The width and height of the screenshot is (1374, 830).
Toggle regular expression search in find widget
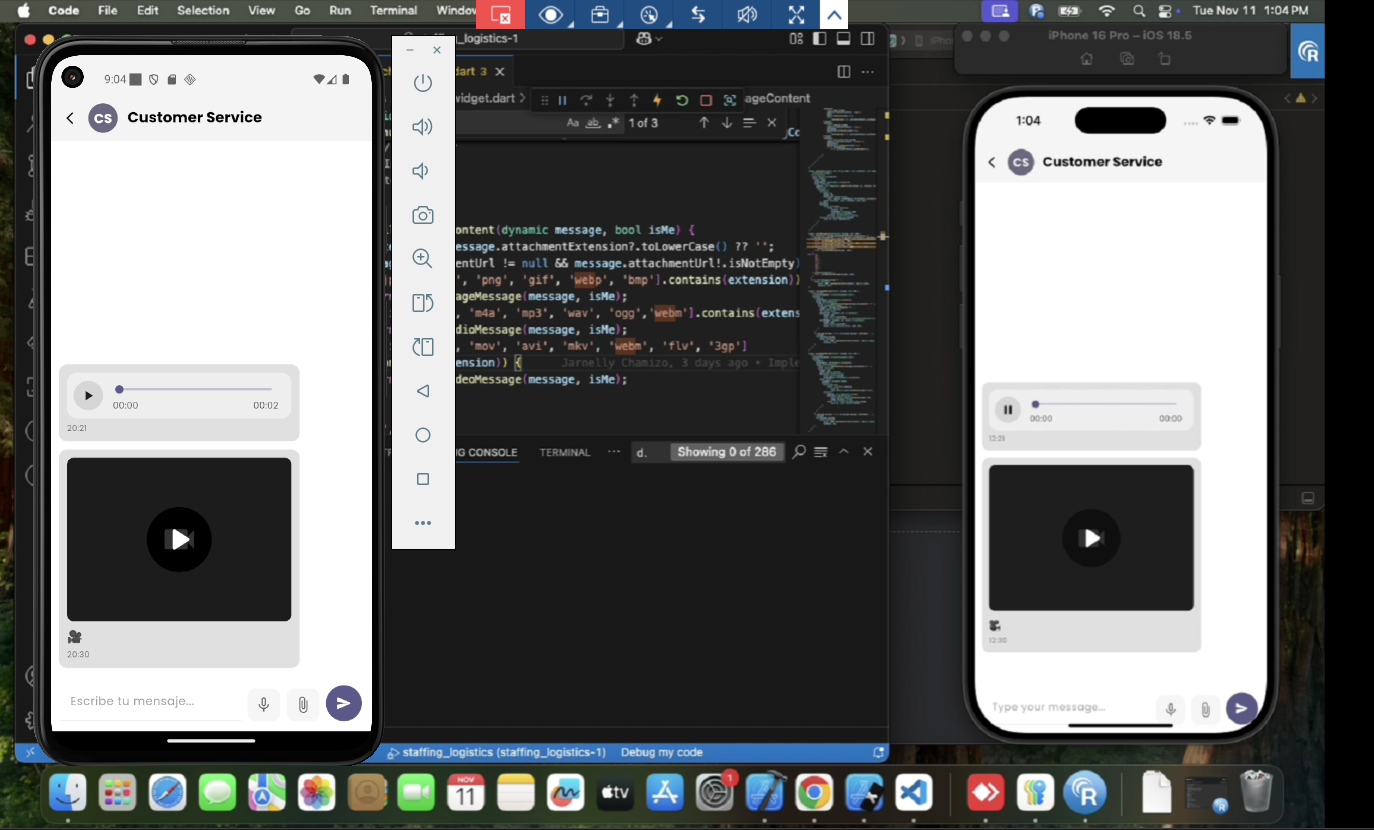click(x=612, y=123)
